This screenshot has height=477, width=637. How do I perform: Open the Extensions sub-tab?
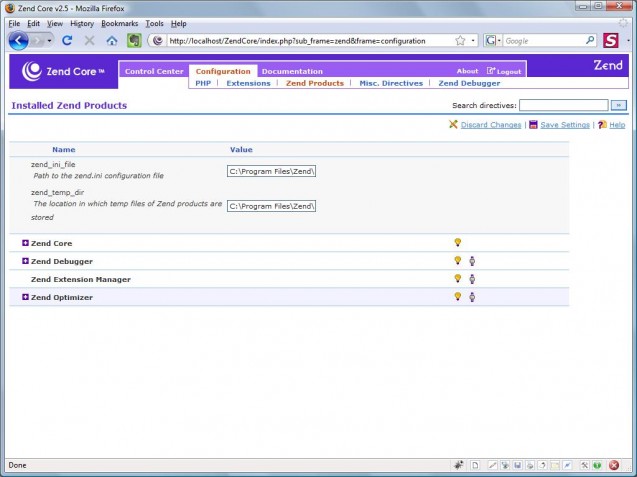248,83
